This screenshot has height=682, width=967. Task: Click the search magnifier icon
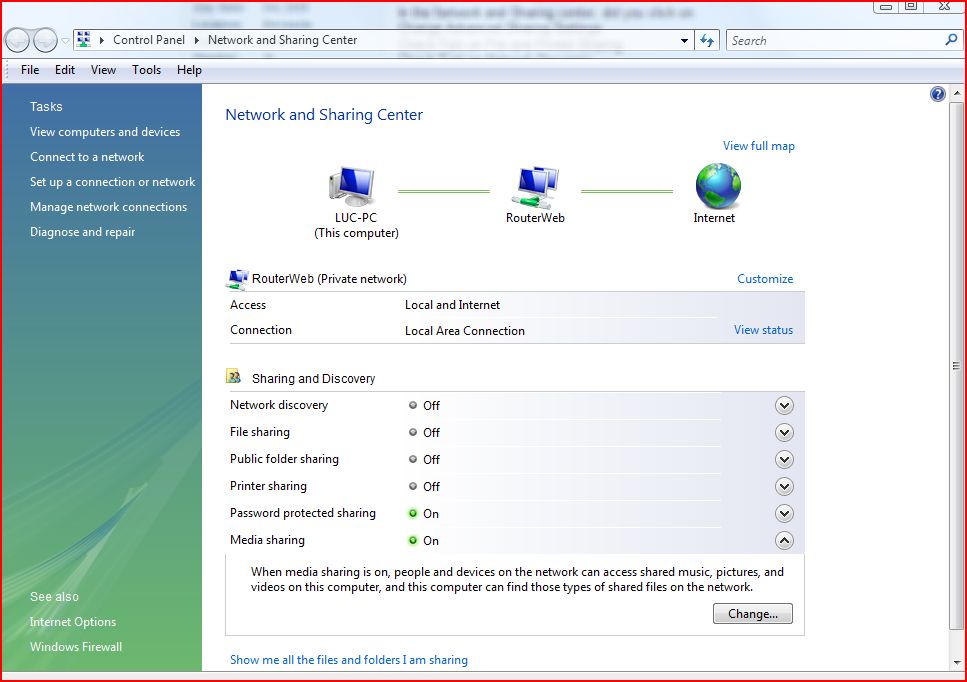point(950,40)
